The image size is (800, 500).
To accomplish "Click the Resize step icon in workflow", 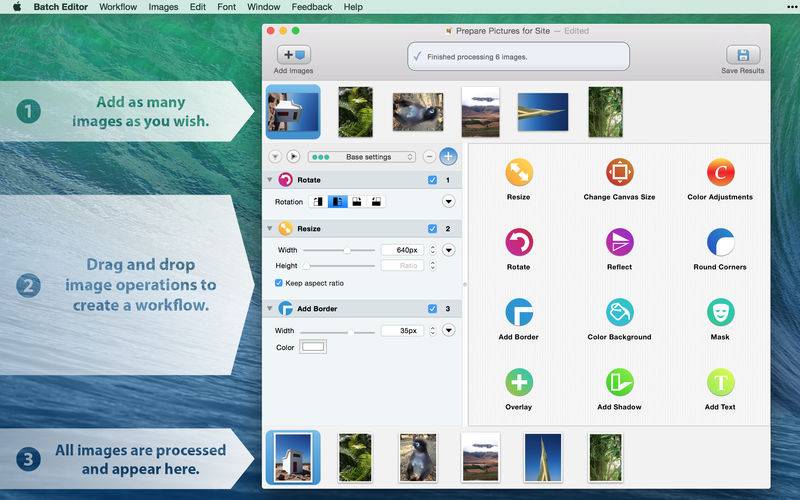I will [x=285, y=229].
